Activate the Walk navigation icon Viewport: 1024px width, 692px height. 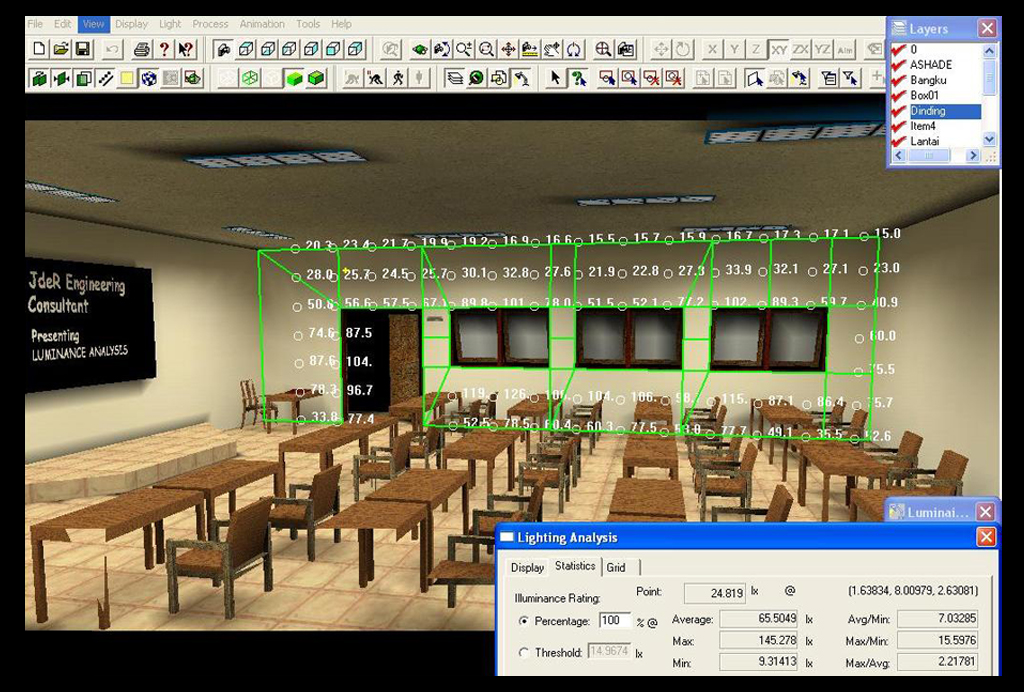pyautogui.click(x=397, y=78)
